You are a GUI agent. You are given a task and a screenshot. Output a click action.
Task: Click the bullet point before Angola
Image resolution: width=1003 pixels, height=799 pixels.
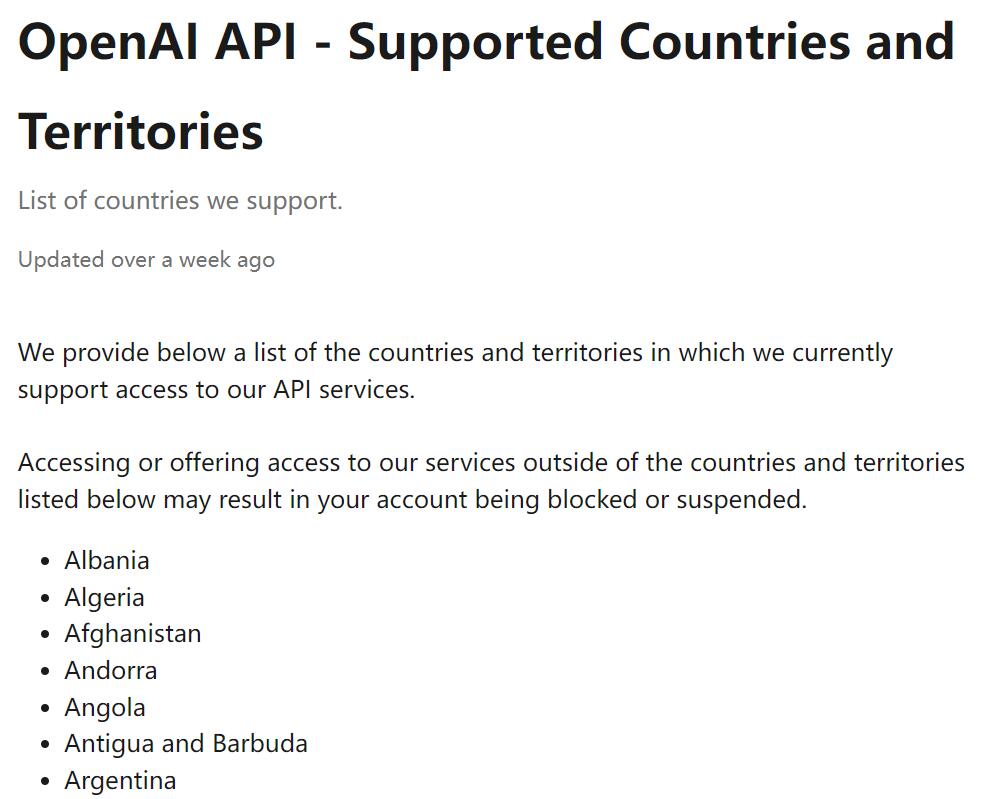click(46, 709)
